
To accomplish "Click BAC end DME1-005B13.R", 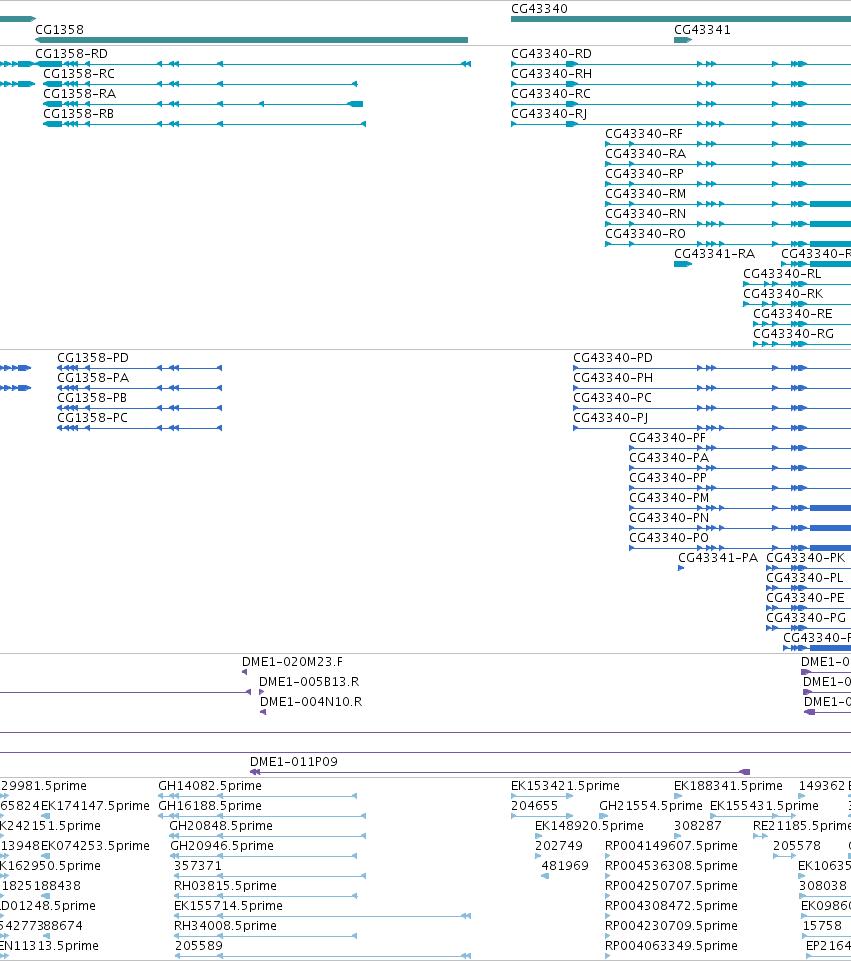I will (x=309, y=682).
